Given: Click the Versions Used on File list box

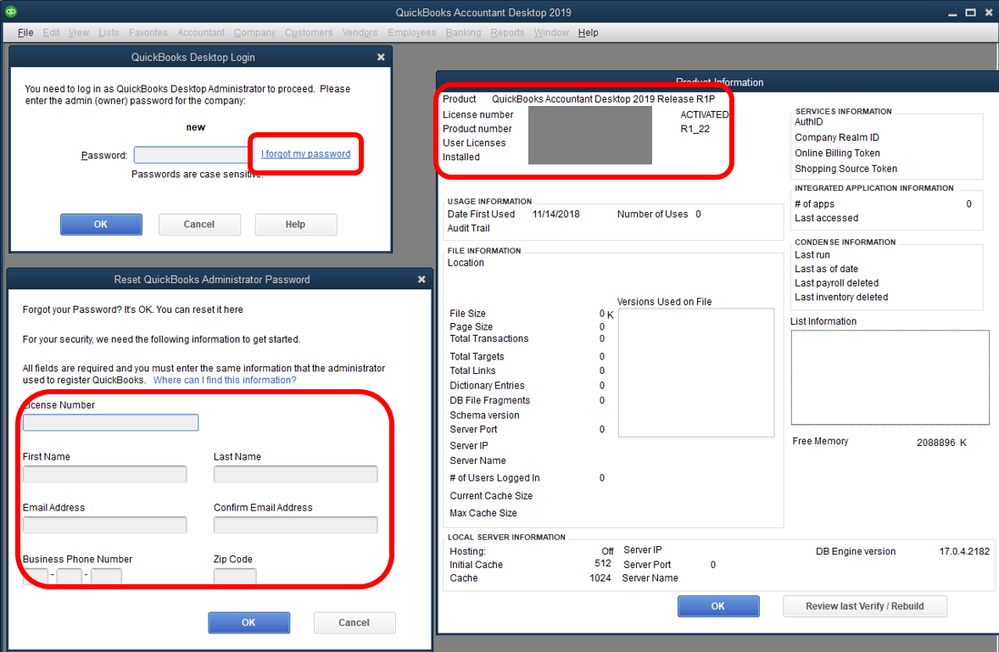Looking at the screenshot, I should (696, 373).
